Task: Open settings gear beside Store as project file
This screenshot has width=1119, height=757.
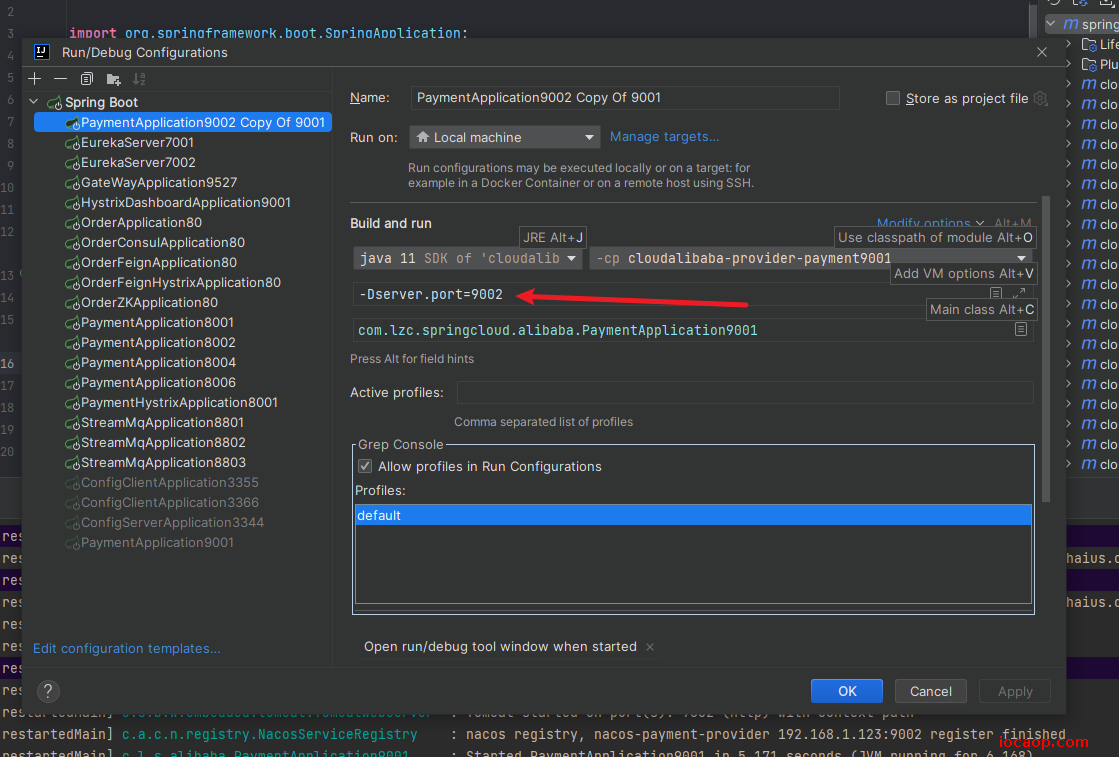Action: (x=1040, y=98)
